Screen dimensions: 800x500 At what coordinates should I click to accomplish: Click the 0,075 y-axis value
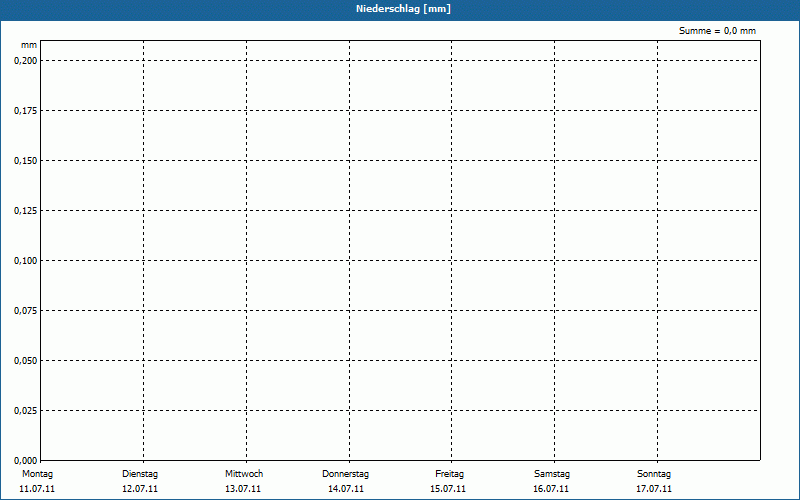(x=26, y=311)
